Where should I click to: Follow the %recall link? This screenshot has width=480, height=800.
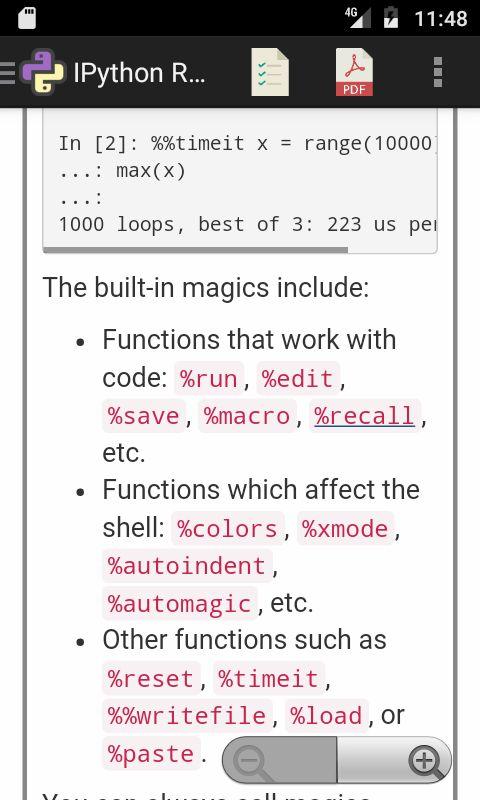[x=364, y=415]
